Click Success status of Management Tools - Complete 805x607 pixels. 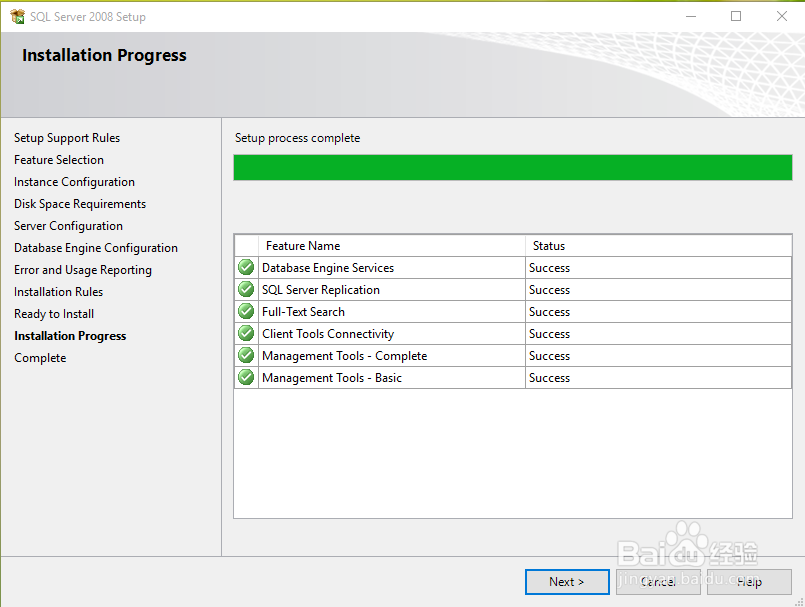[549, 356]
